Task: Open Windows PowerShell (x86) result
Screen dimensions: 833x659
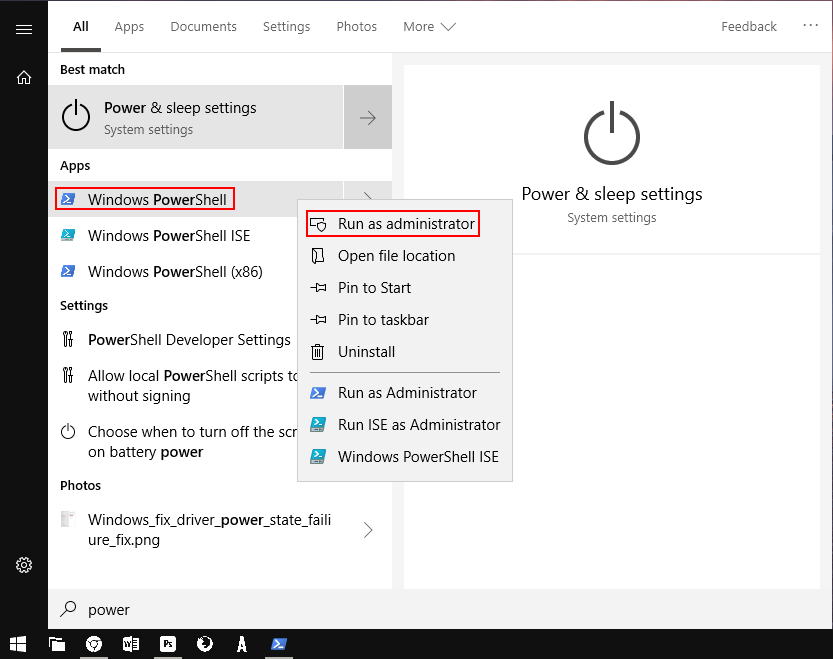Action: pos(173,271)
